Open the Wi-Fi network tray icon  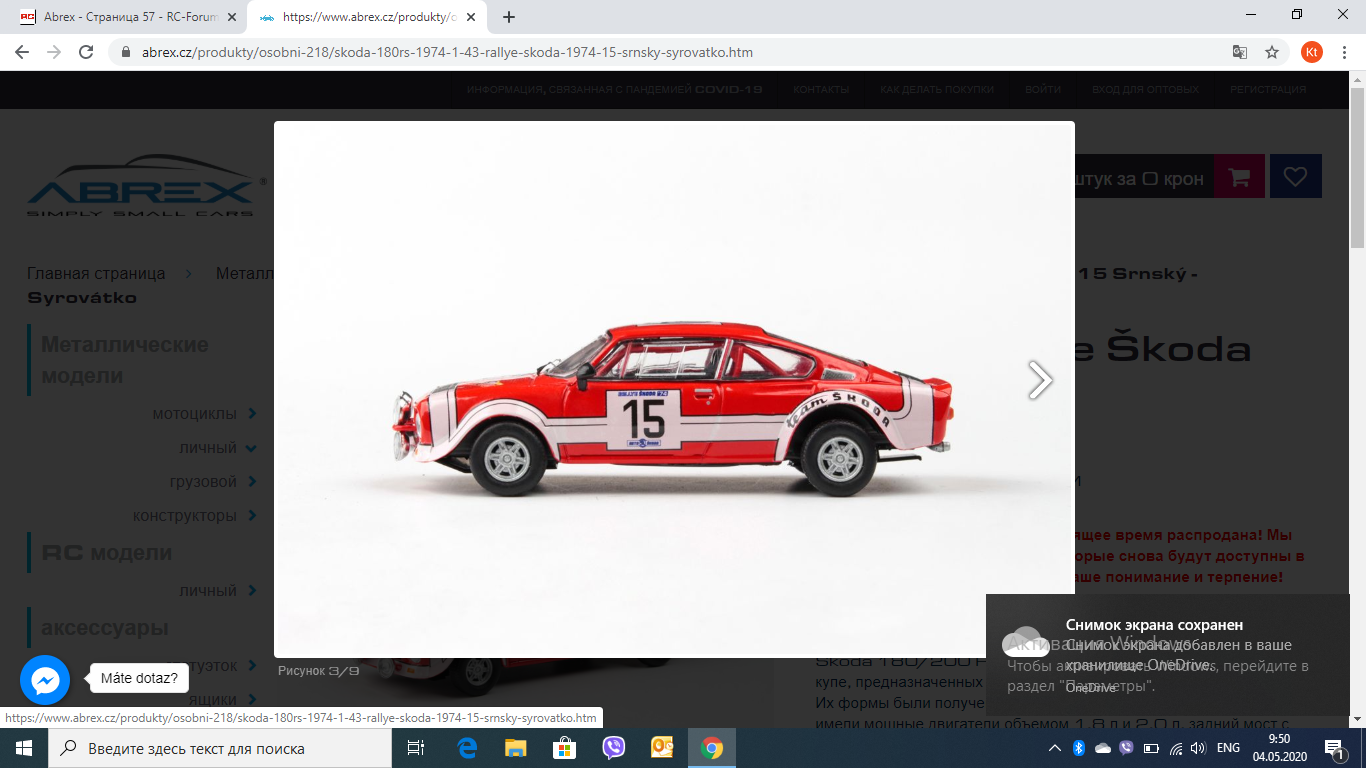click(x=1176, y=748)
